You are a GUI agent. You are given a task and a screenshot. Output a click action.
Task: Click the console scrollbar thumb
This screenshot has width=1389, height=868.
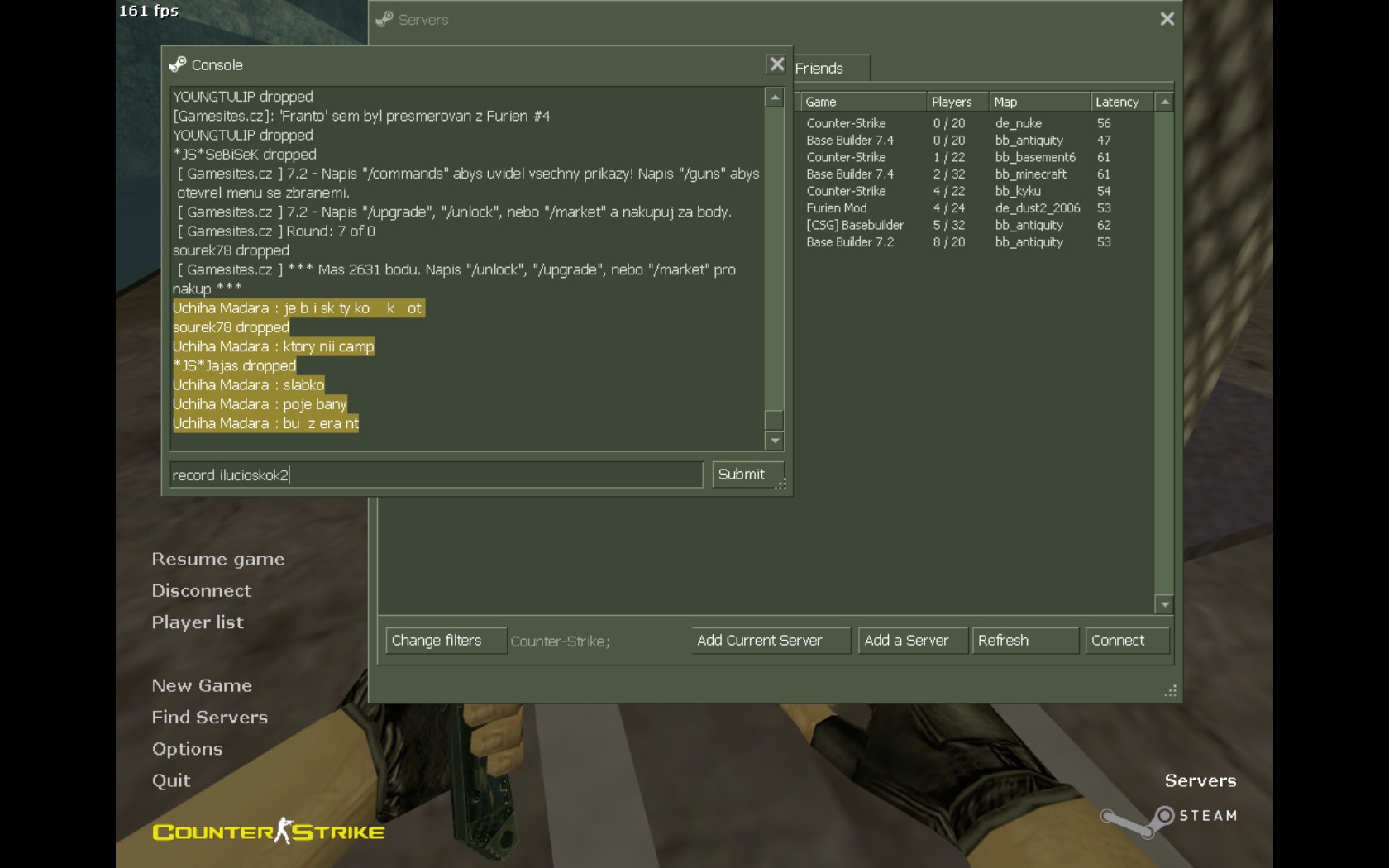774,420
